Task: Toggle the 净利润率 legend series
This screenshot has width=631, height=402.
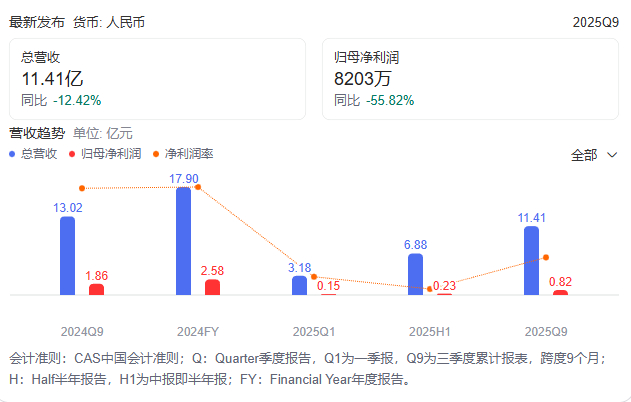Action: [183, 154]
